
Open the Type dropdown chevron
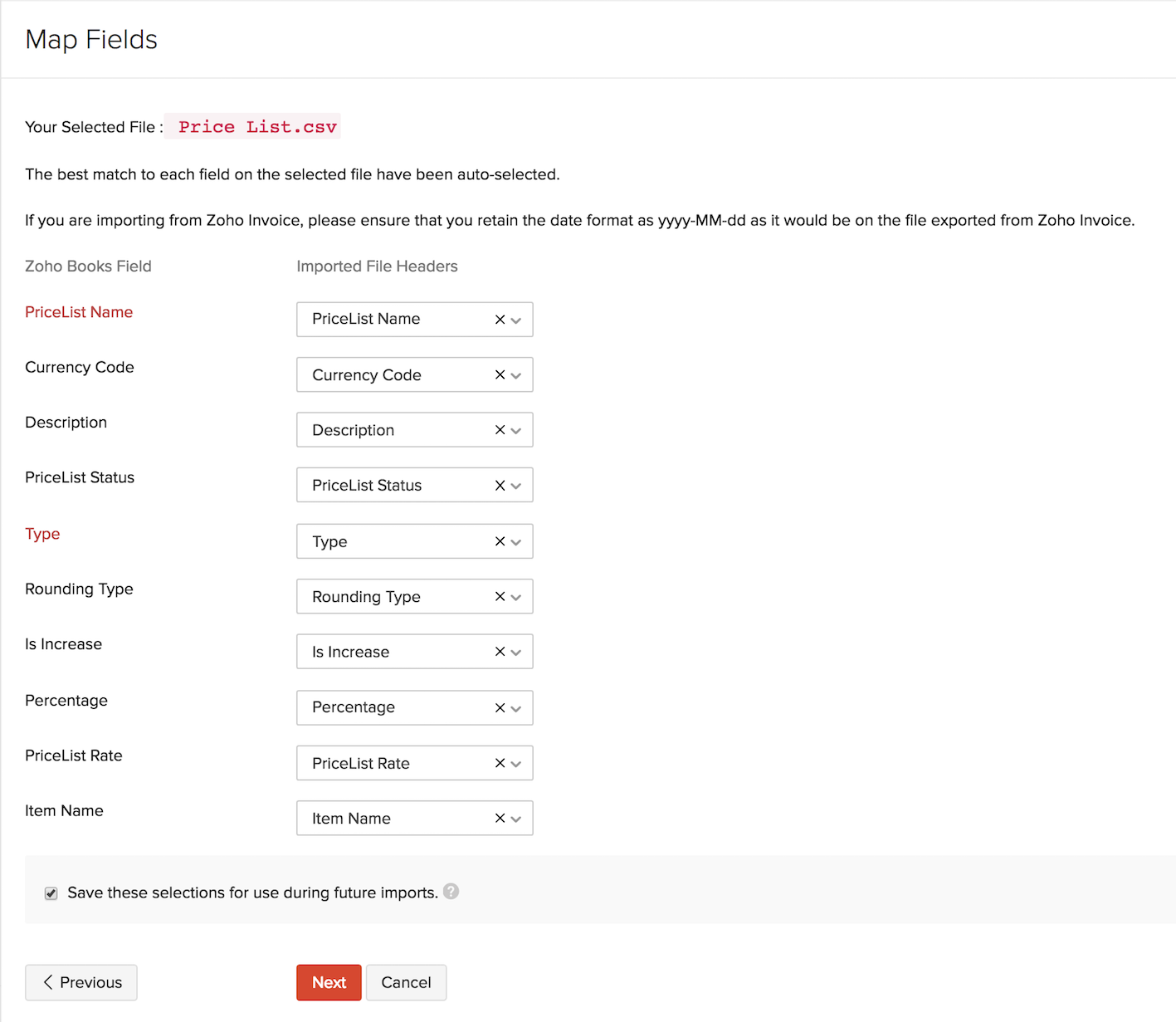tap(516, 542)
